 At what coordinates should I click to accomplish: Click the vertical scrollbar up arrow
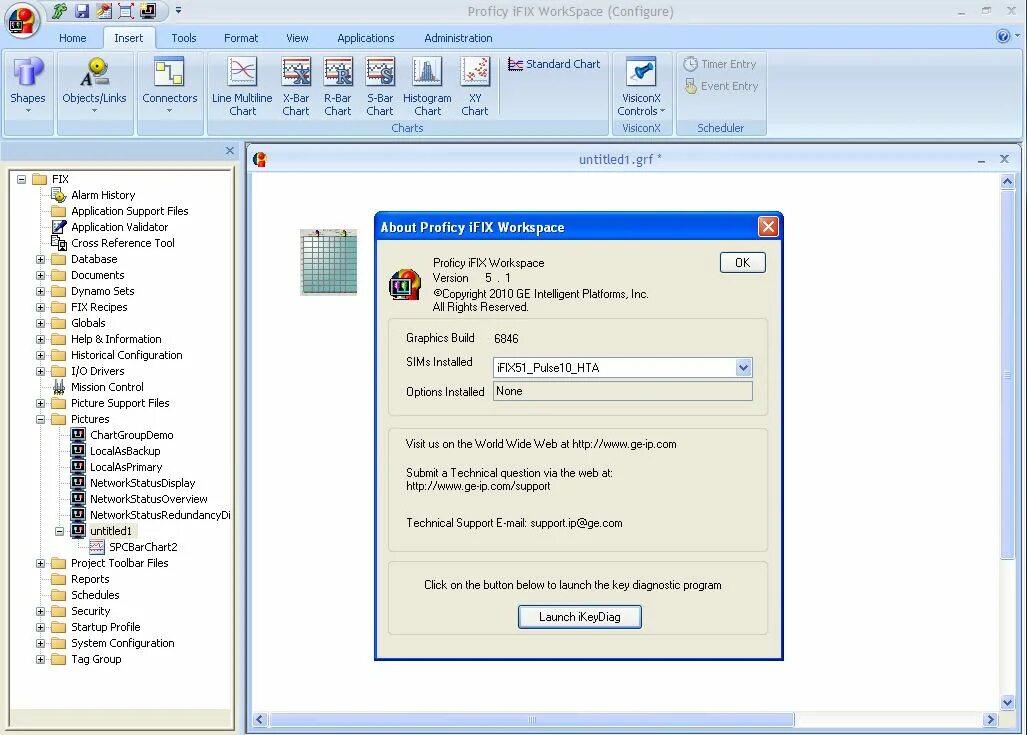(x=1007, y=181)
